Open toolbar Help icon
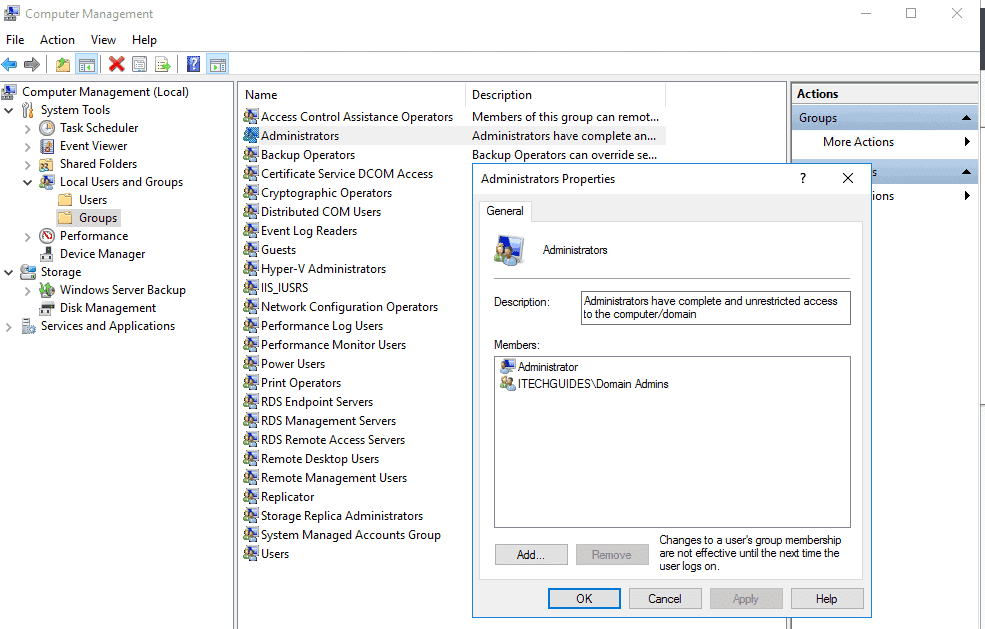This screenshot has width=985, height=629. click(192, 63)
